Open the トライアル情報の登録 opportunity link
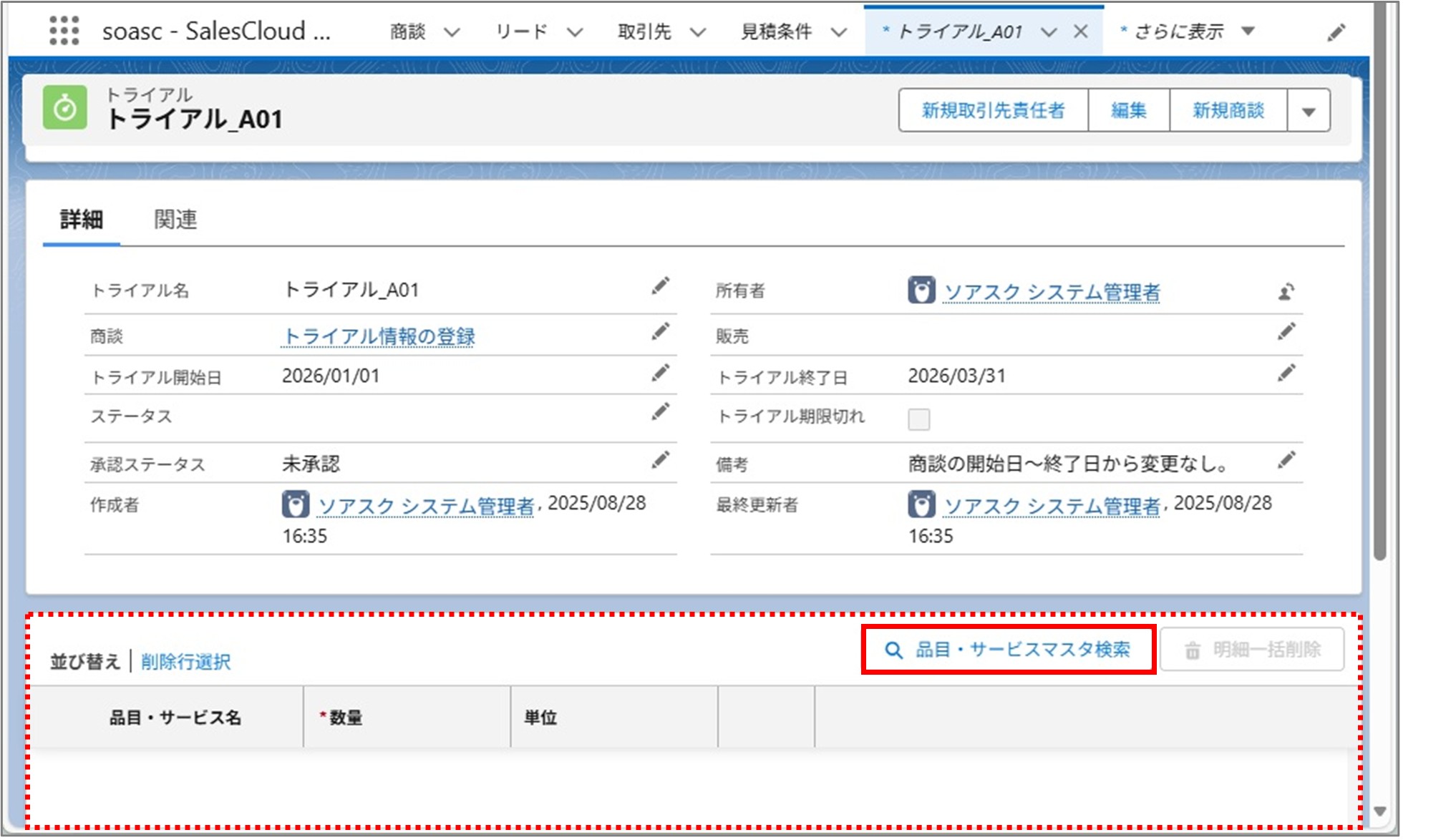The height and width of the screenshot is (840, 1451). [x=379, y=336]
